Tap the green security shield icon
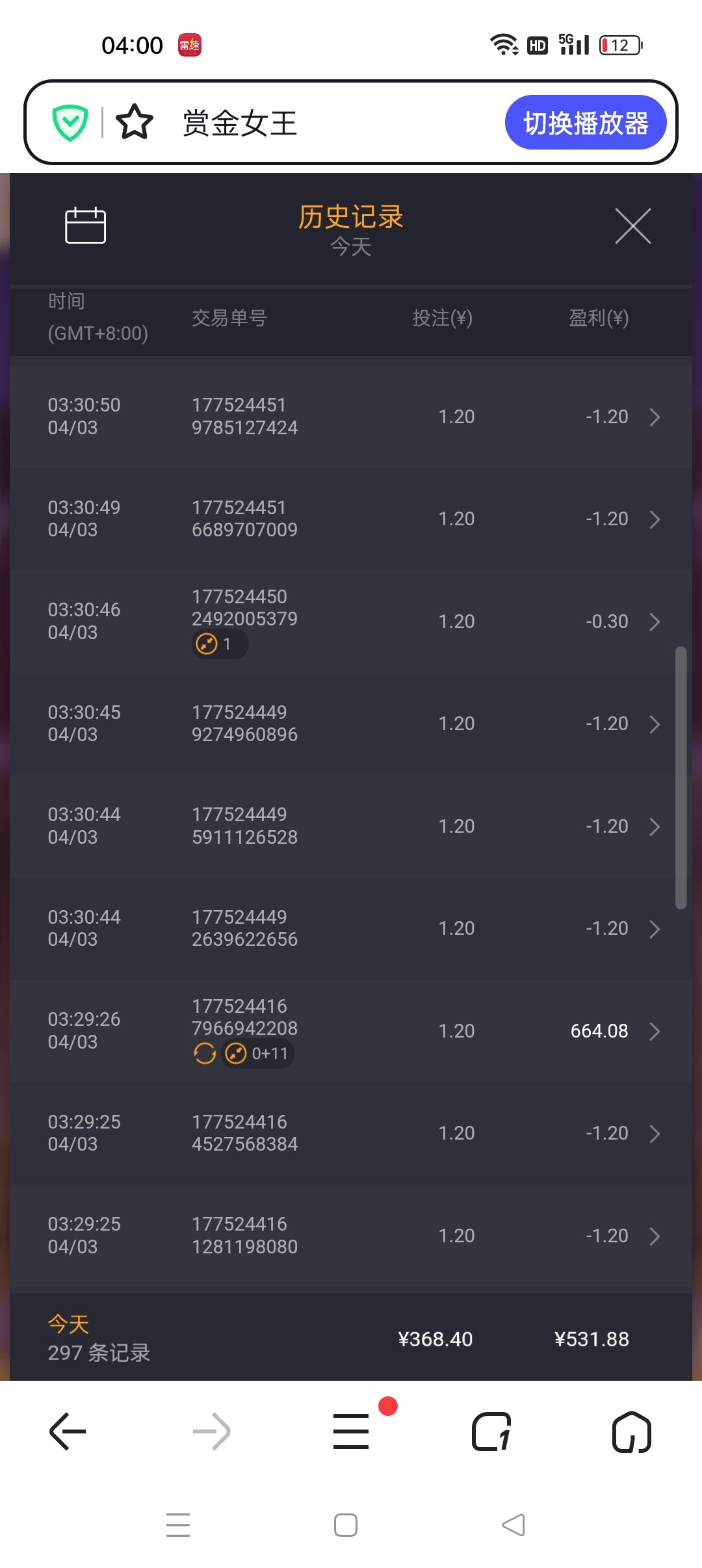The width and height of the screenshot is (702, 1568). (x=70, y=122)
